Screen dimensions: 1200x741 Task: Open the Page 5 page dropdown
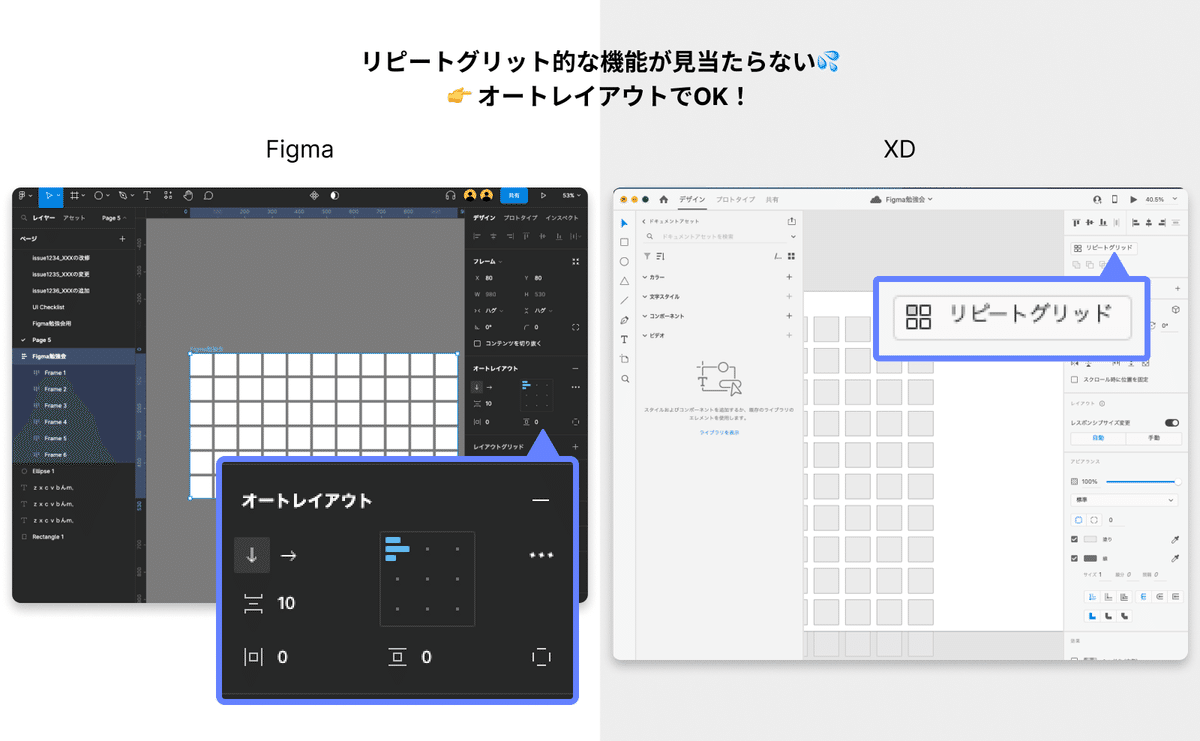[113, 217]
